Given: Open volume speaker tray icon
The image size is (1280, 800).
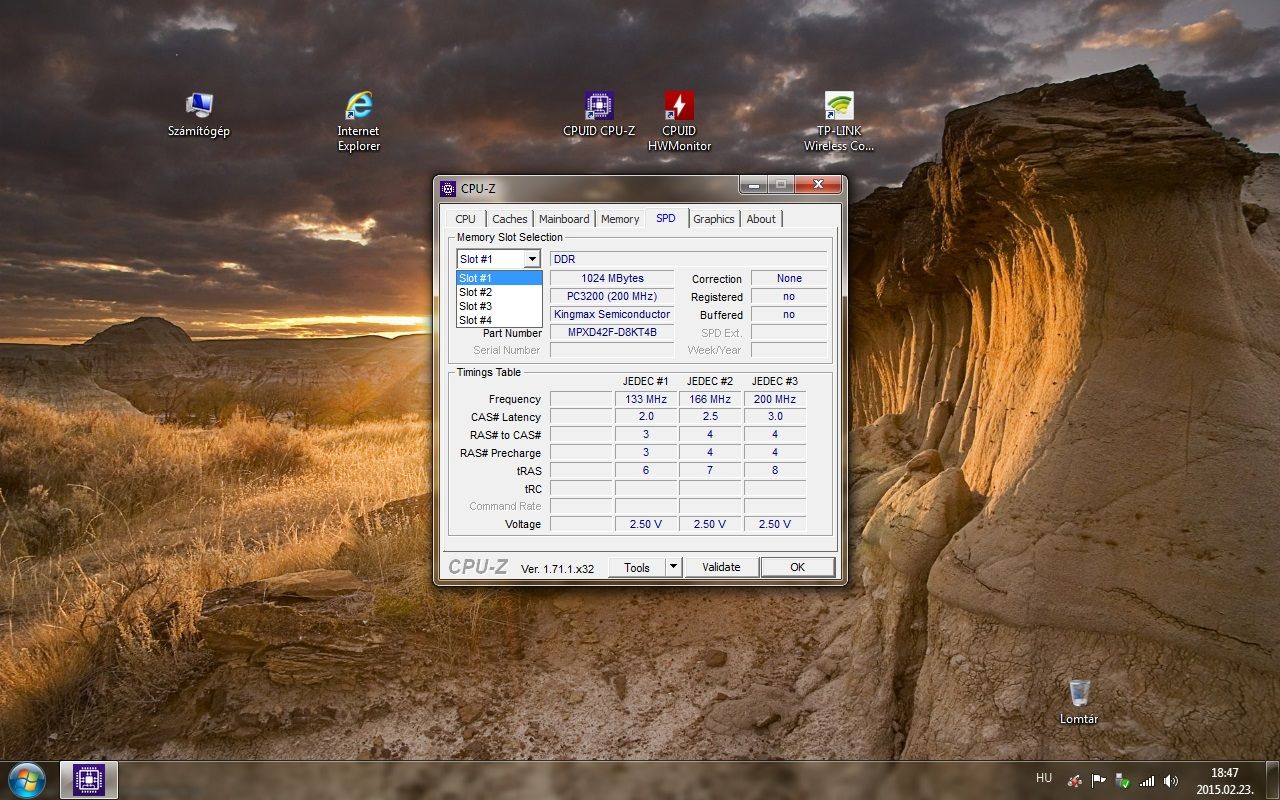Looking at the screenshot, I should tap(1171, 781).
